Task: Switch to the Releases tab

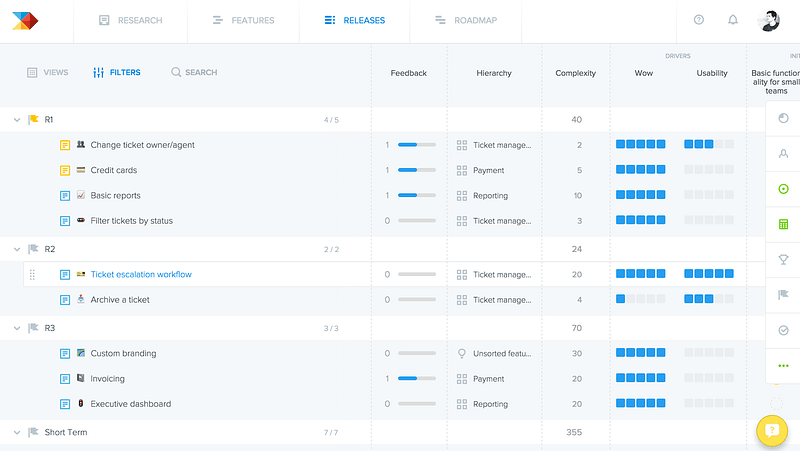Action: click(x=355, y=20)
